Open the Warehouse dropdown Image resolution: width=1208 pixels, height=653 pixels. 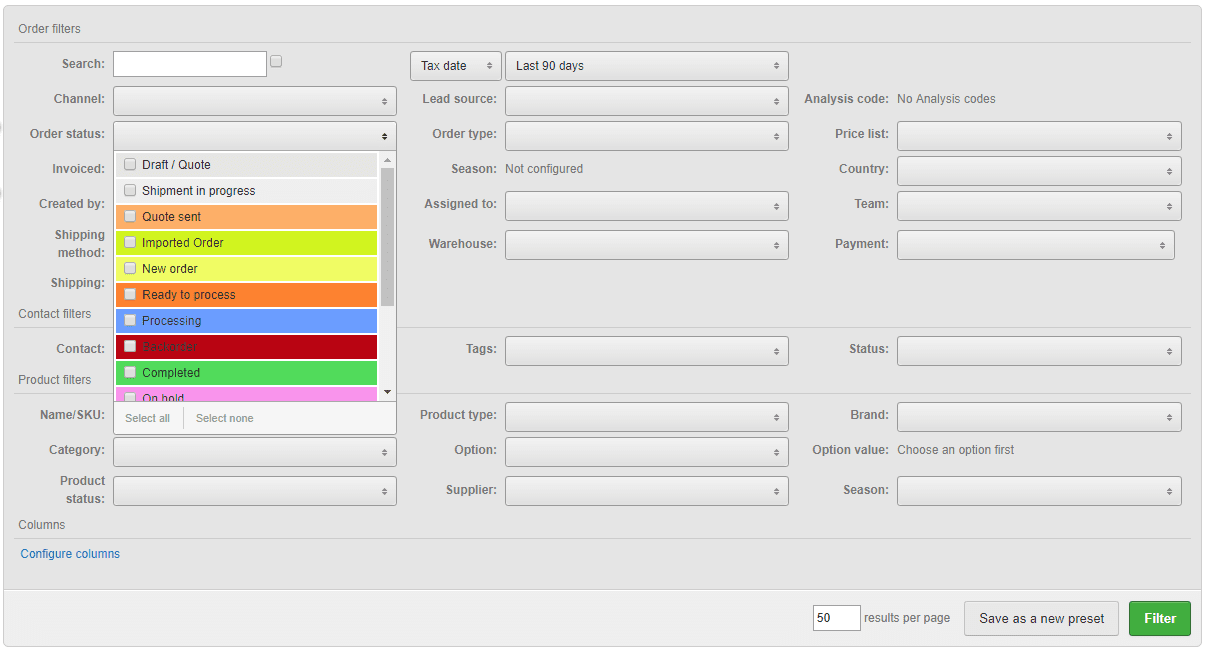pyautogui.click(x=646, y=245)
